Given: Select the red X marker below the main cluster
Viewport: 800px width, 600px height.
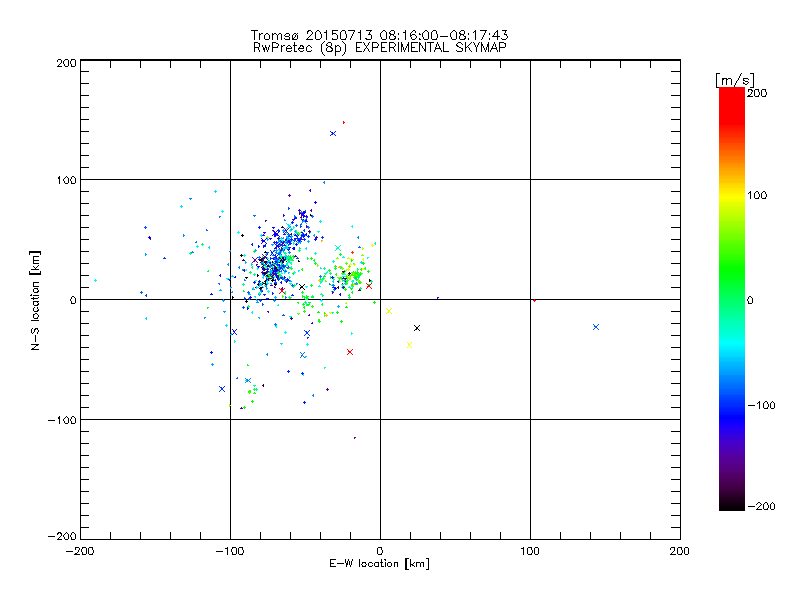Looking at the screenshot, I should click(x=349, y=352).
